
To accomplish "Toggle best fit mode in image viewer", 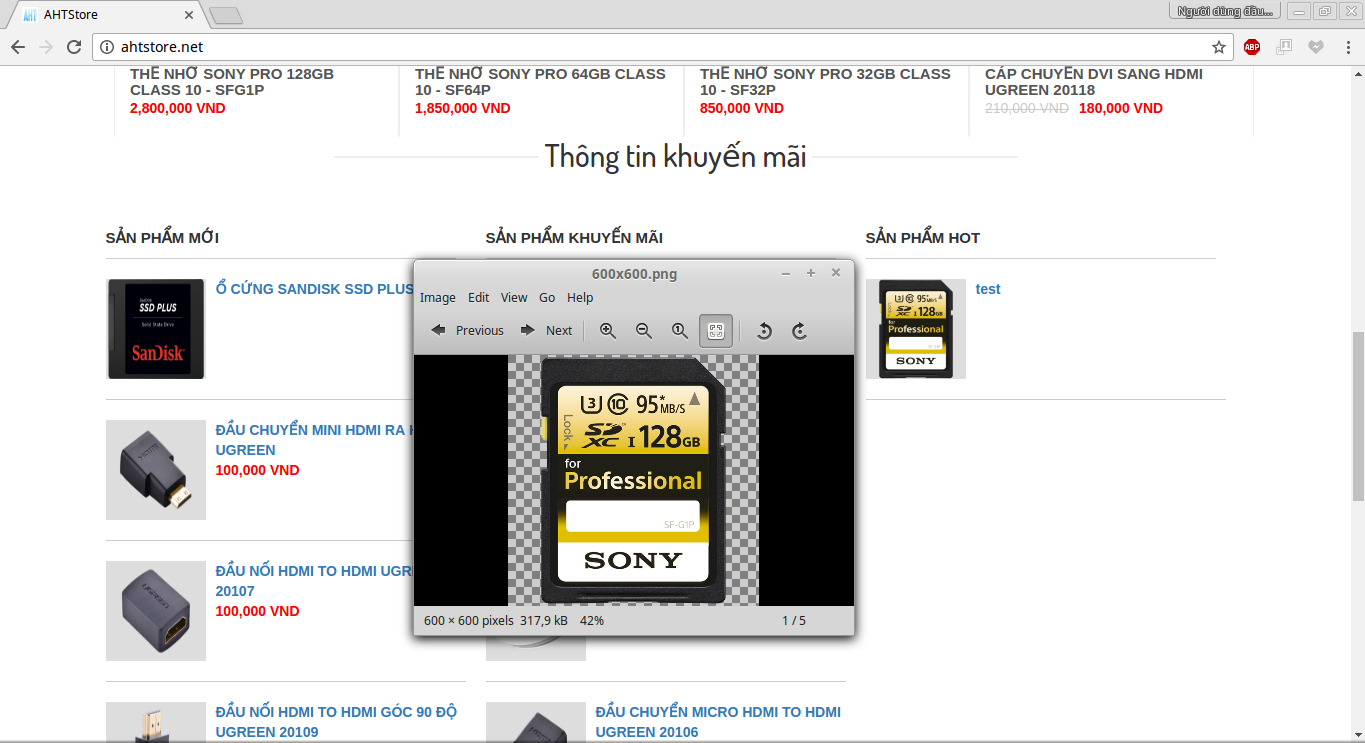I will 716,330.
